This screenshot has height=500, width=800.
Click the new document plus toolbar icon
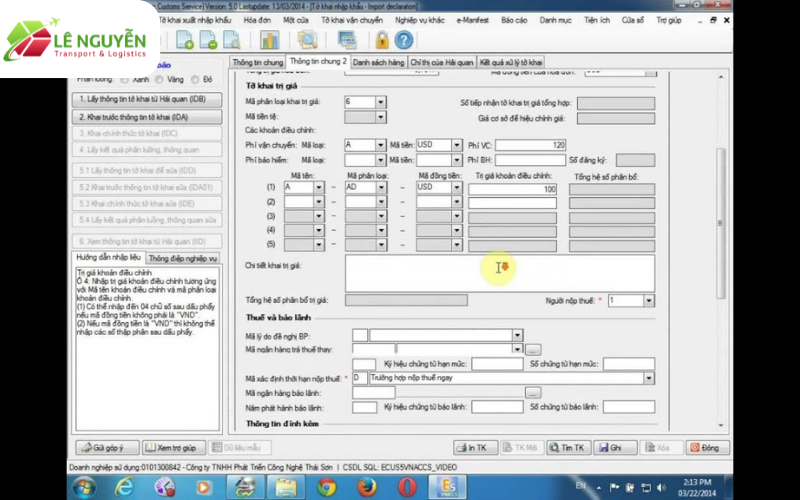click(x=185, y=39)
